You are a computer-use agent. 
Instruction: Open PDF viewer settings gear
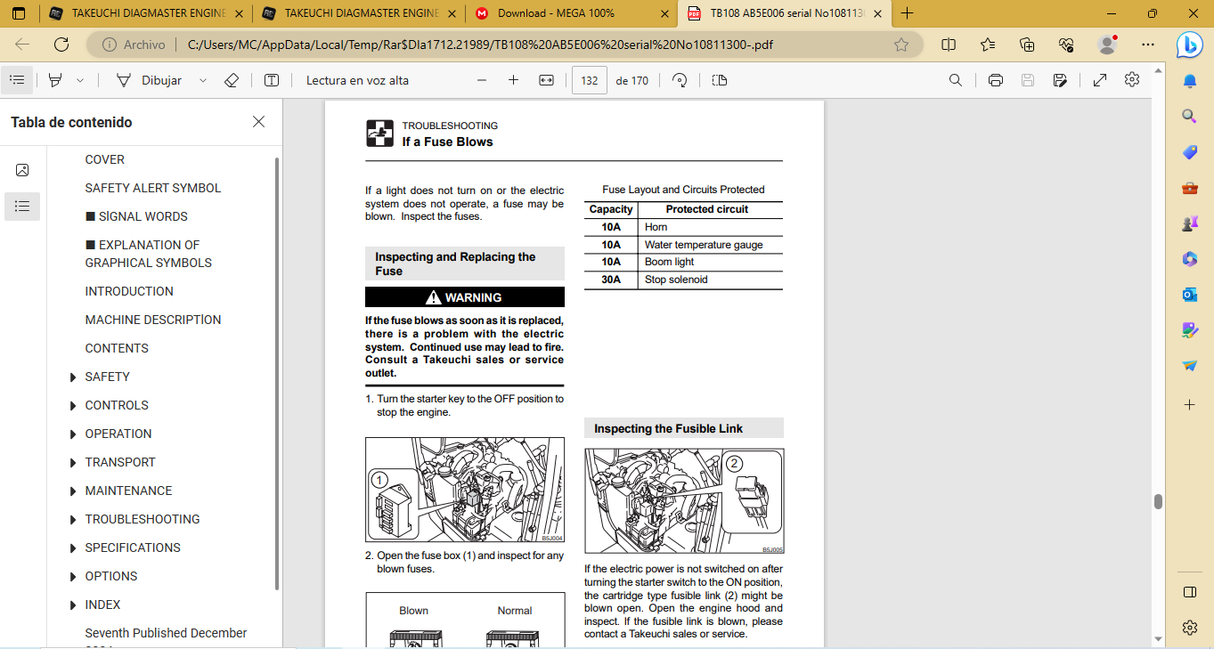1132,80
